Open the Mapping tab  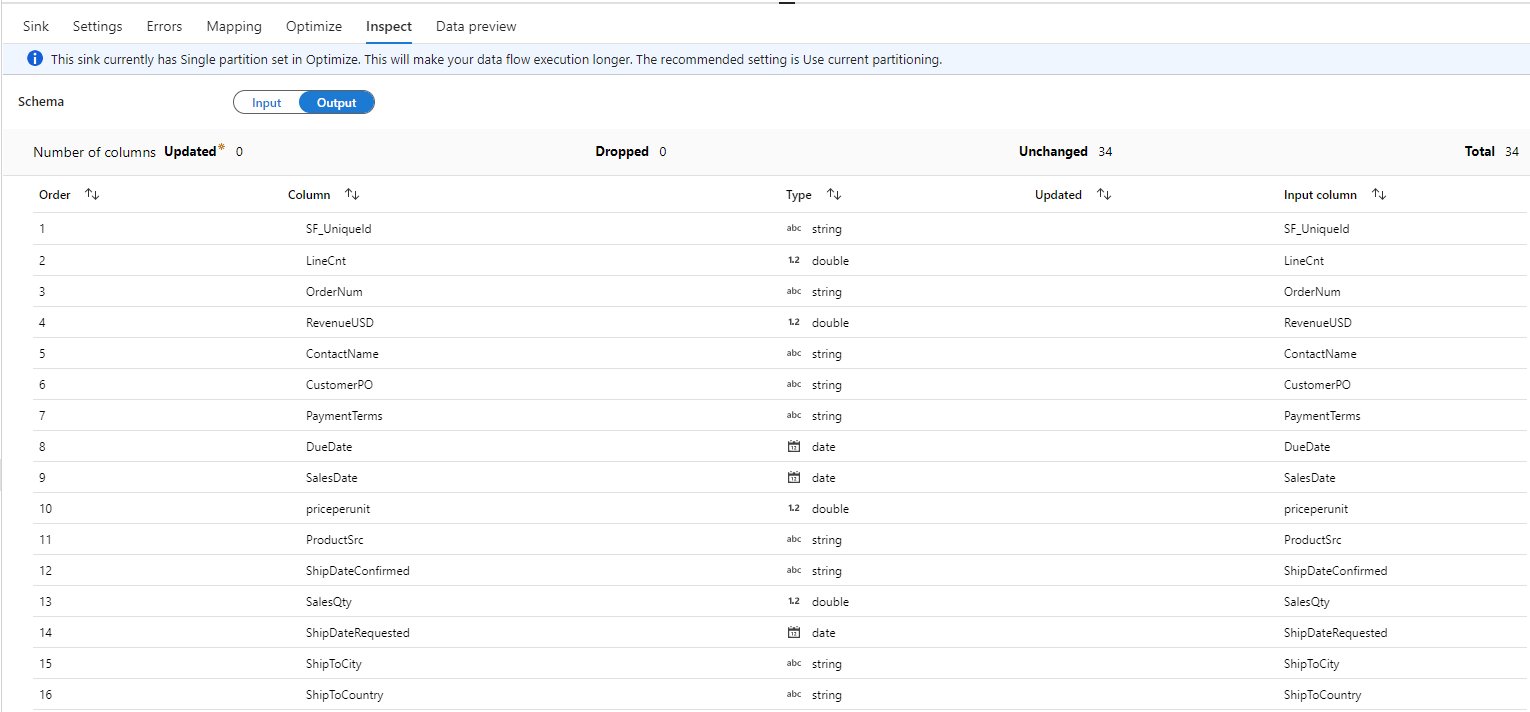point(234,27)
